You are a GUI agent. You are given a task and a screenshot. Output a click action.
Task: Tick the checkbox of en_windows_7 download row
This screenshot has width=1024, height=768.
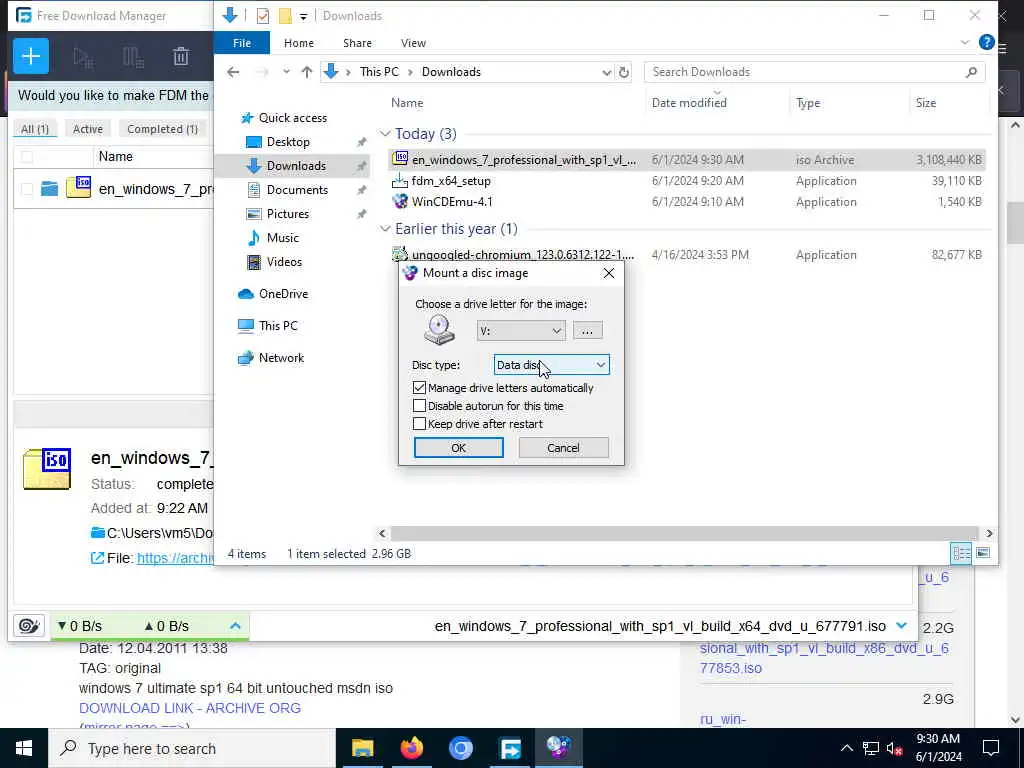pyautogui.click(x=27, y=189)
